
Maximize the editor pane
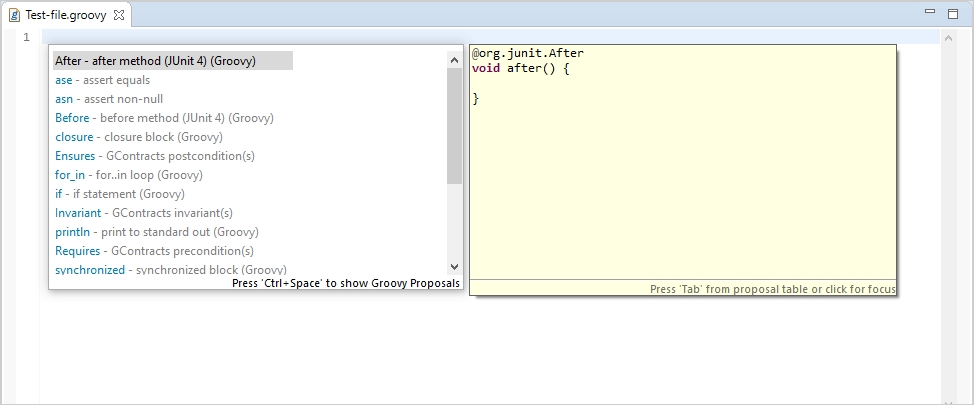(951, 12)
